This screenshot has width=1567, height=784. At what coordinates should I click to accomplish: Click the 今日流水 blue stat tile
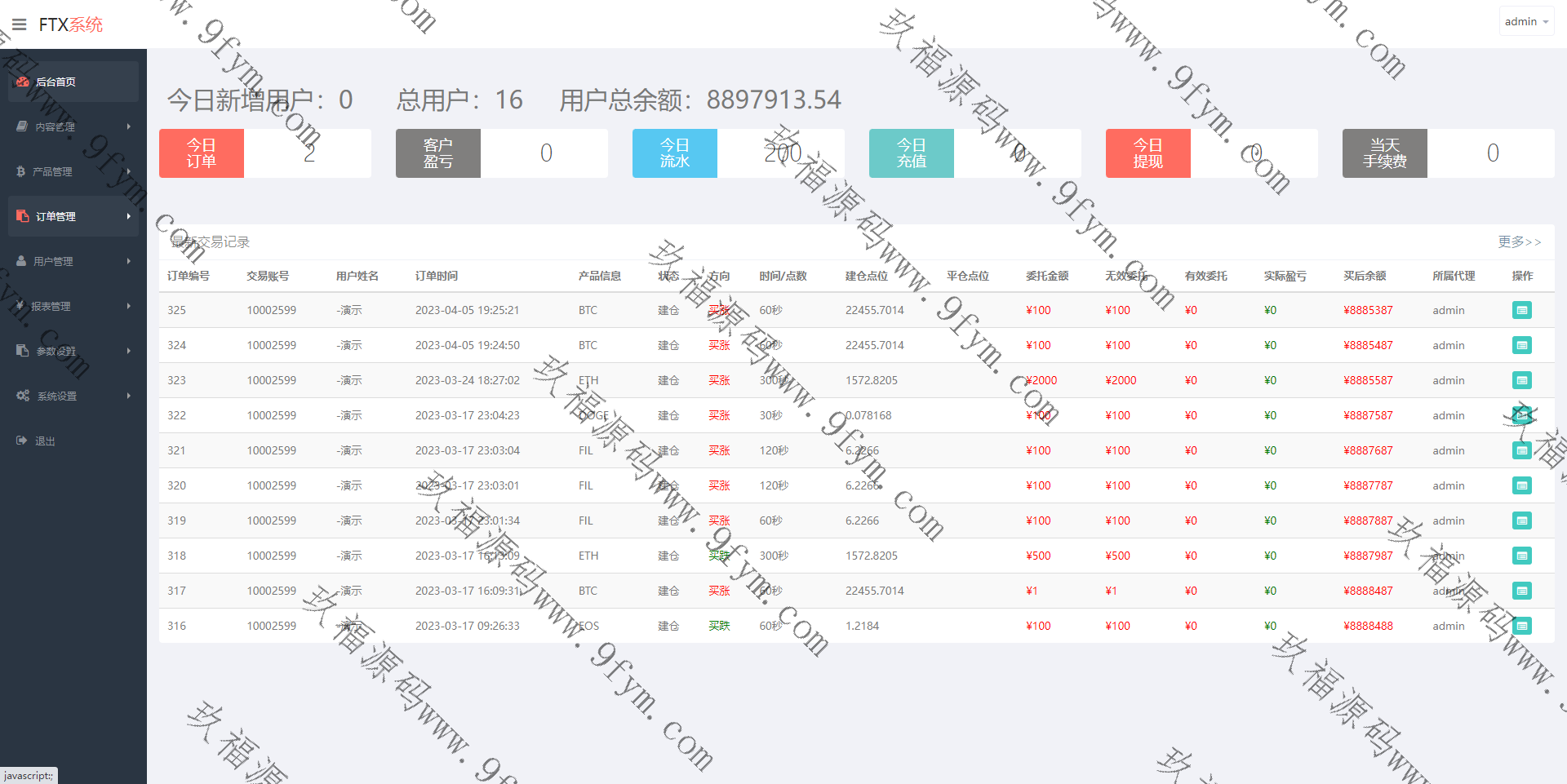(x=675, y=153)
